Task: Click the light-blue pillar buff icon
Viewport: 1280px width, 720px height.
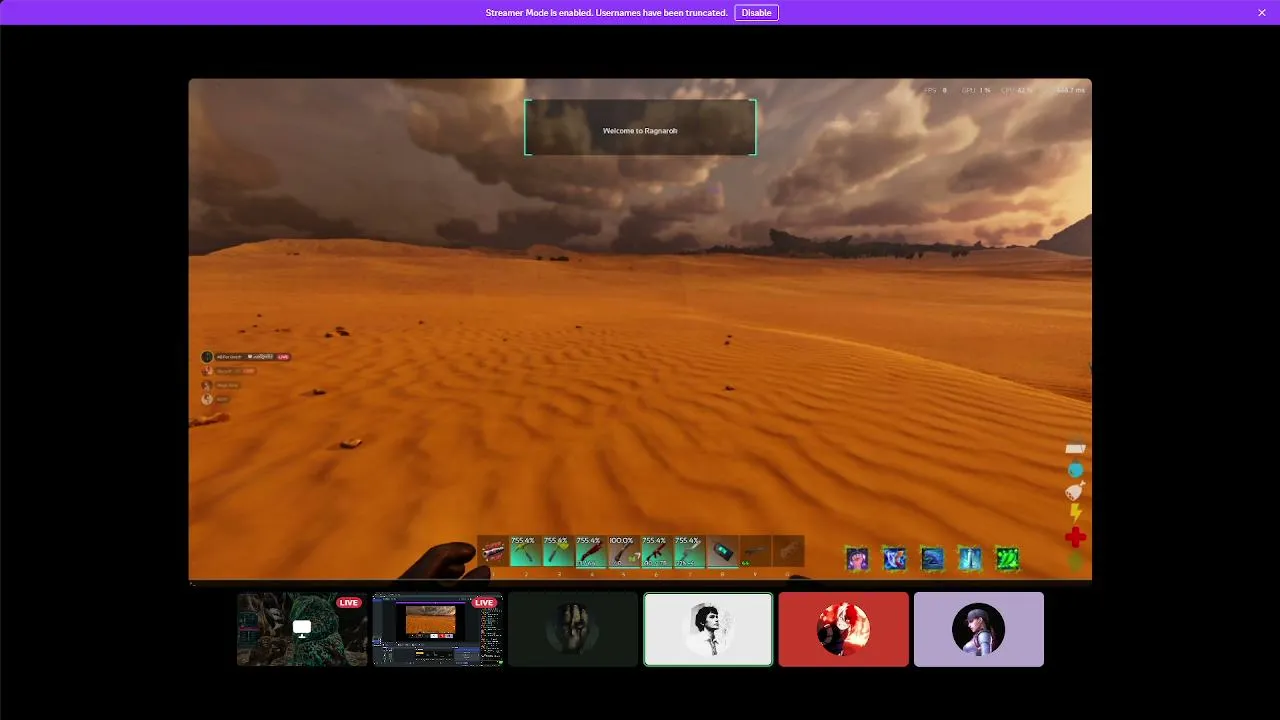Action: click(970, 559)
